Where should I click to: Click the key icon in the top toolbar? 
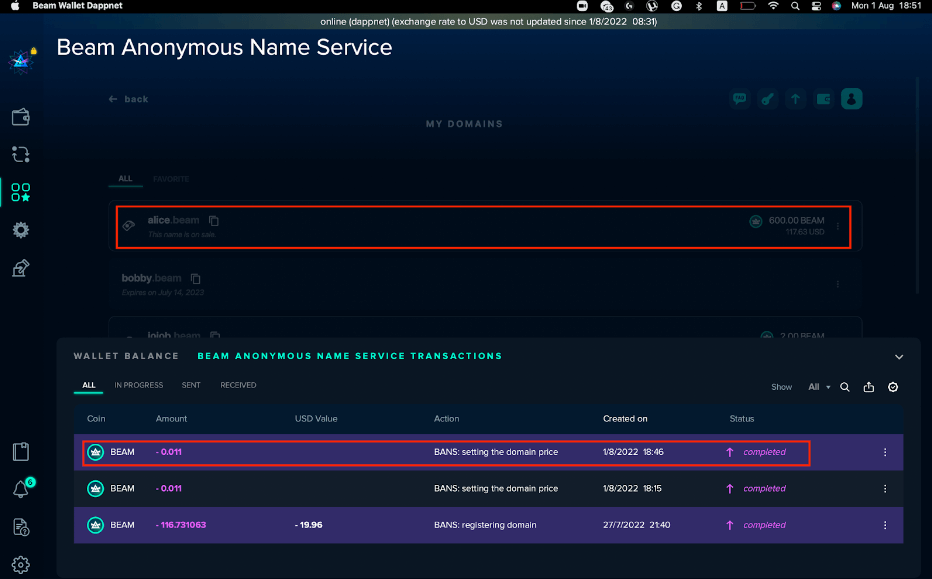coord(767,99)
